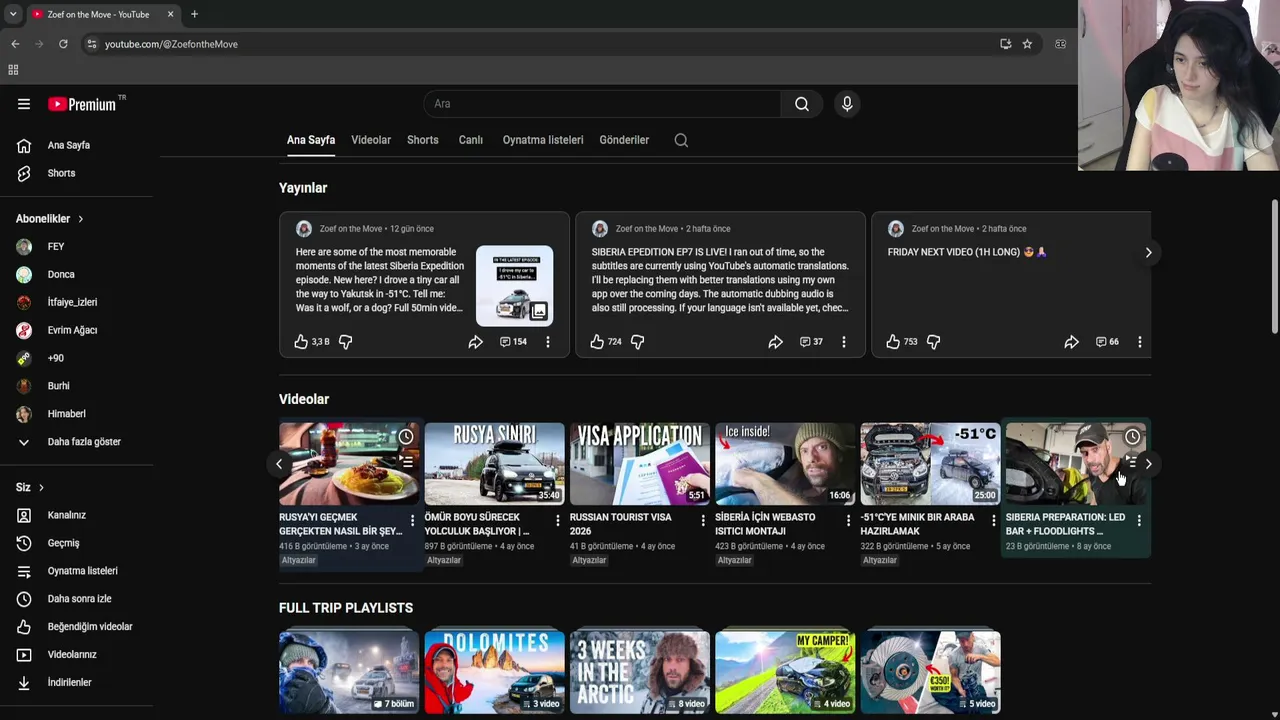Open a new browser tab

194,14
